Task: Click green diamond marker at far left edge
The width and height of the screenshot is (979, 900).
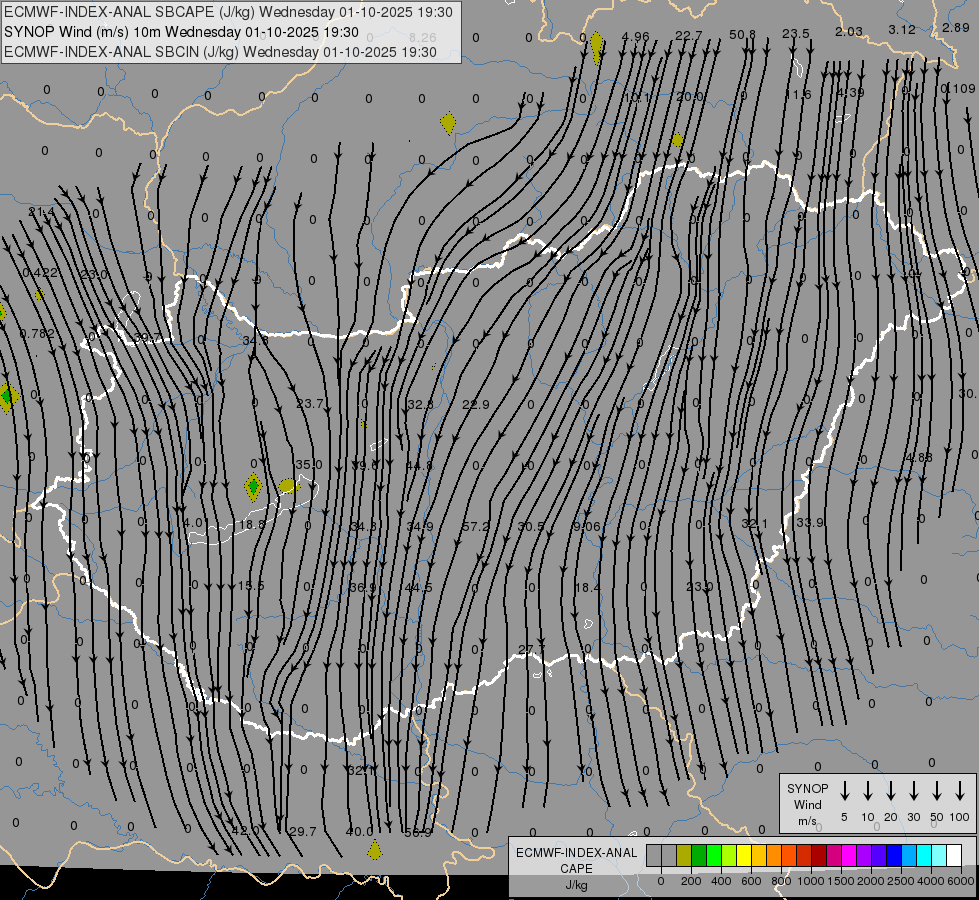Action: 8,397
